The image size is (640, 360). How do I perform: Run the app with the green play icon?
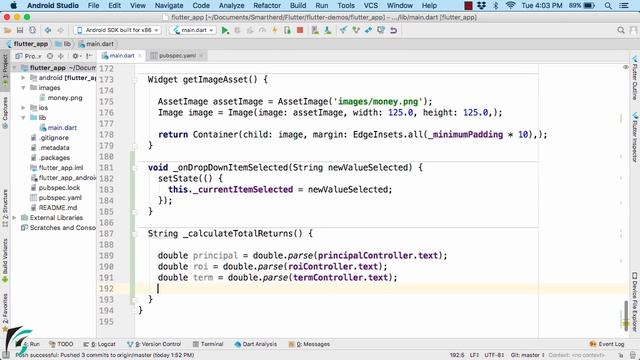(225, 30)
